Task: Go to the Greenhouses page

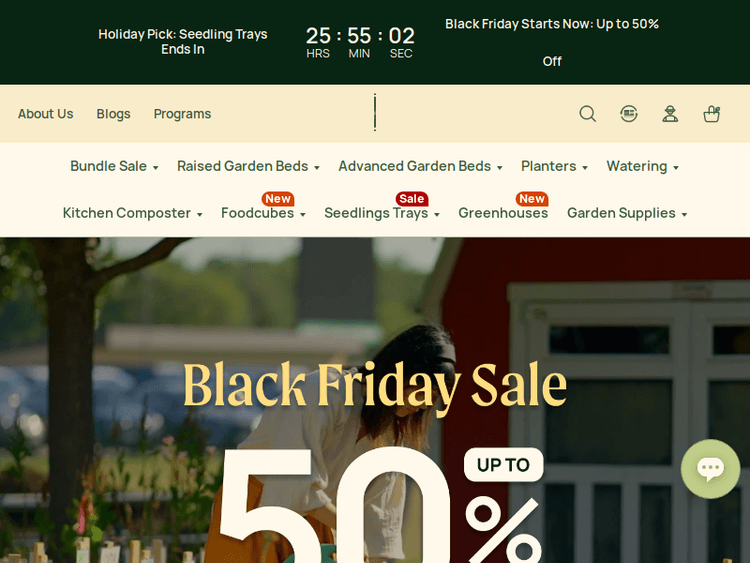Action: pyautogui.click(x=503, y=213)
